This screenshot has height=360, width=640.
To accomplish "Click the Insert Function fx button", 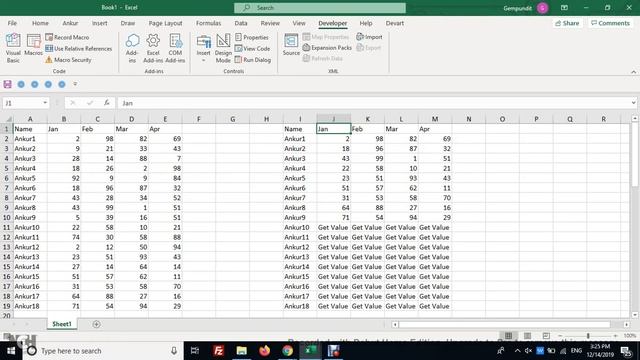I will pos(107,103).
